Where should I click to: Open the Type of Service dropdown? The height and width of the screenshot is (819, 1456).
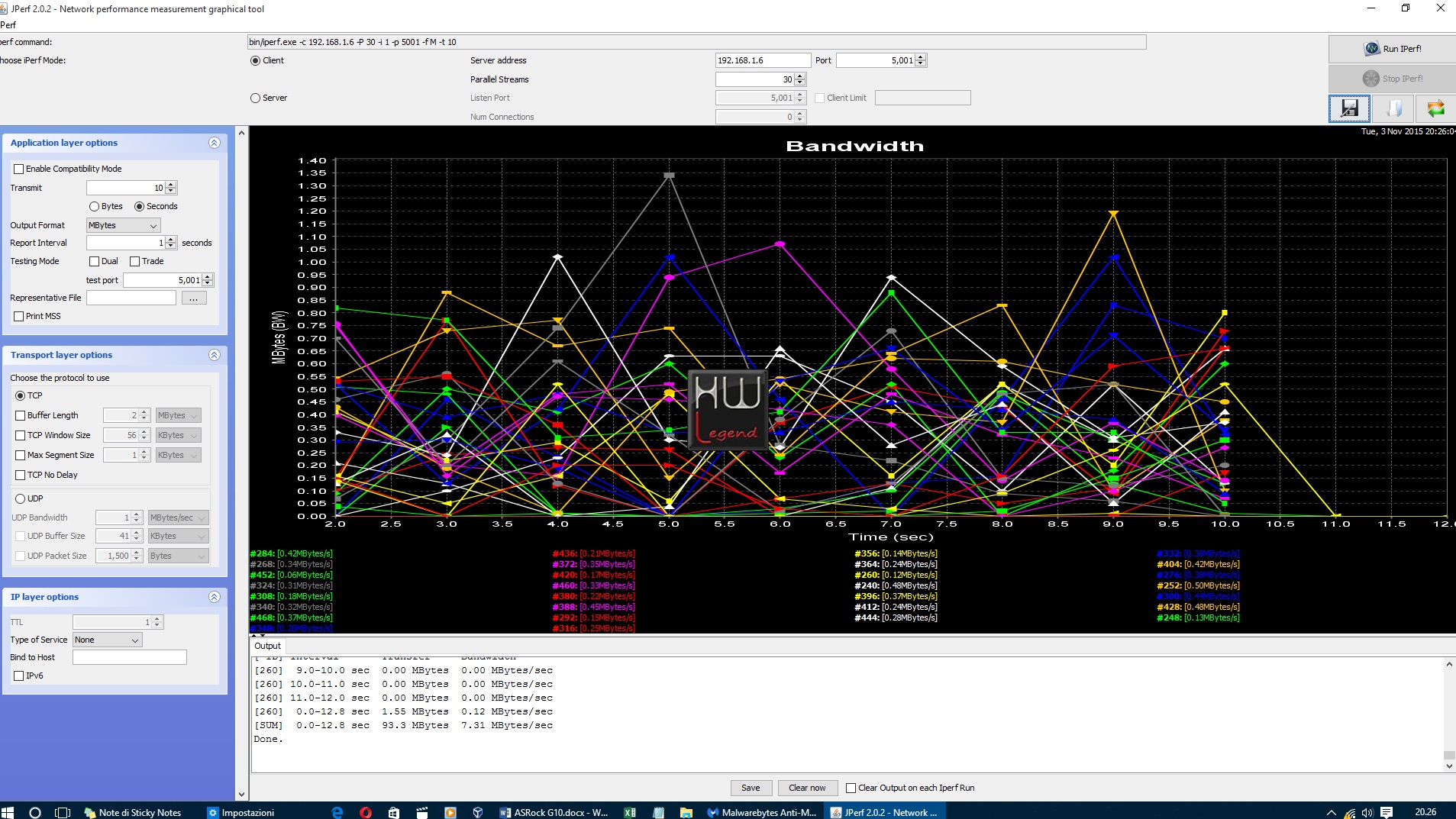click(108, 640)
